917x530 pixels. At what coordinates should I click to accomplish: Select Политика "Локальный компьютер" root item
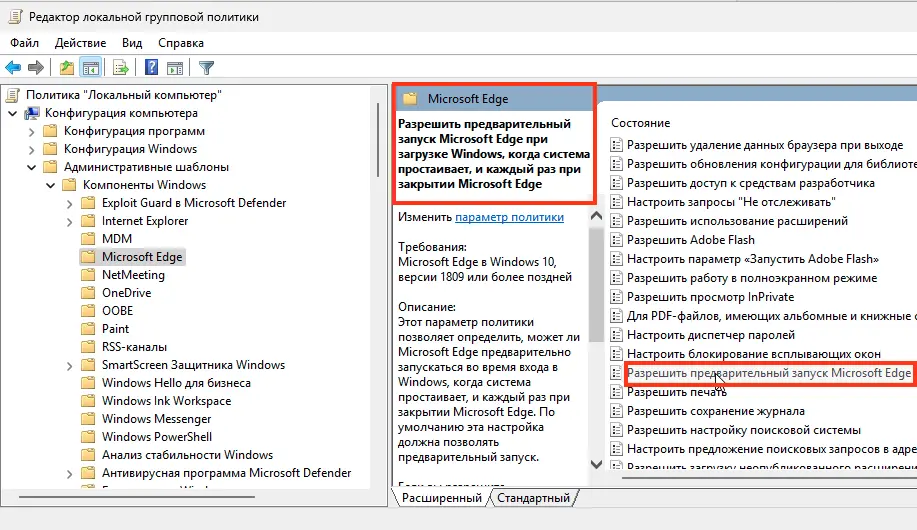point(124,95)
